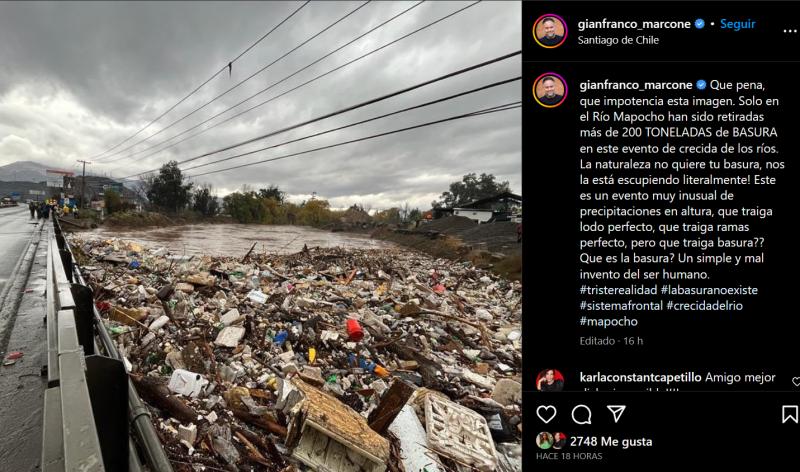Open gianfranco_marcone profile picture in header
Image resolution: width=800 pixels, height=472 pixels.
point(550,31)
